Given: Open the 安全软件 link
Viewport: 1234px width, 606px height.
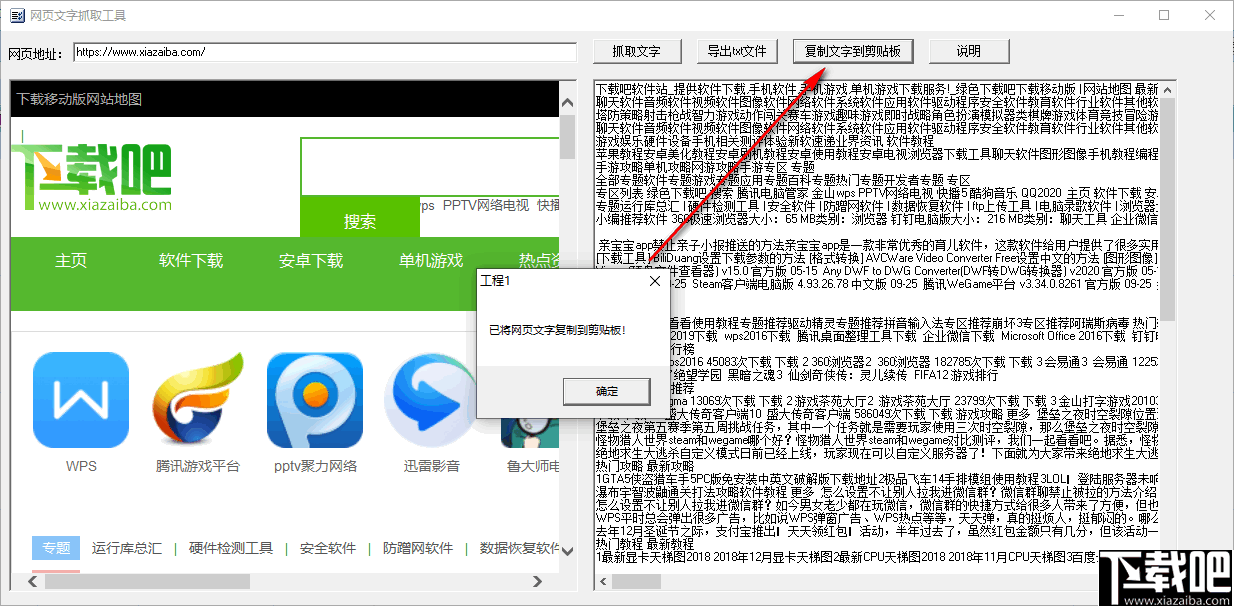Looking at the screenshot, I should pos(328,548).
